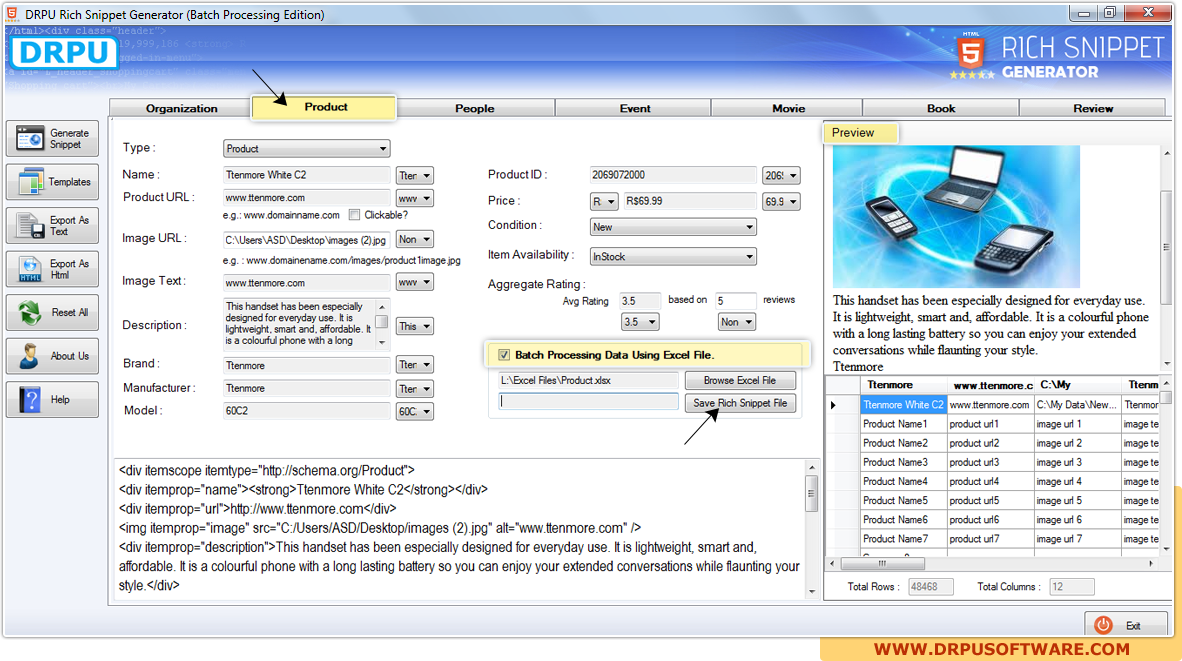Disable Batch Processing Data Using Excel File
The width and height of the screenshot is (1182, 661).
[x=504, y=355]
